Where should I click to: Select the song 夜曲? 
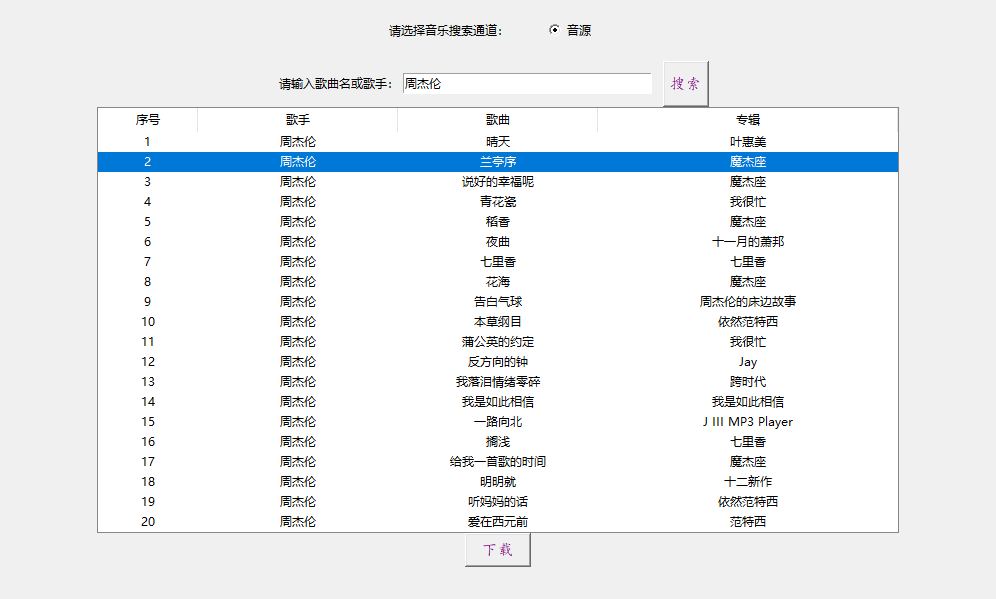(497, 241)
